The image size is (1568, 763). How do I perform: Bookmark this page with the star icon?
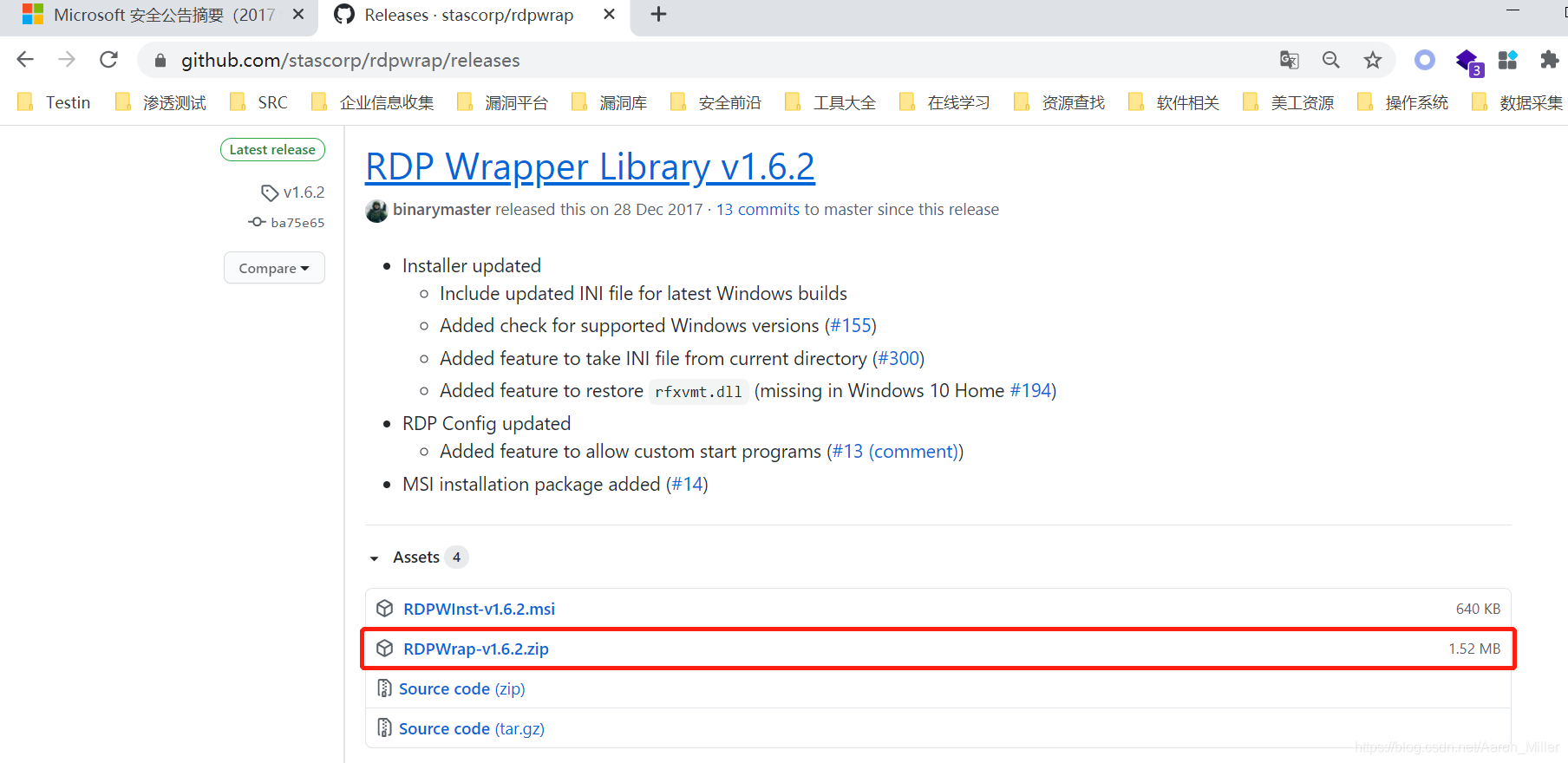tap(1373, 60)
